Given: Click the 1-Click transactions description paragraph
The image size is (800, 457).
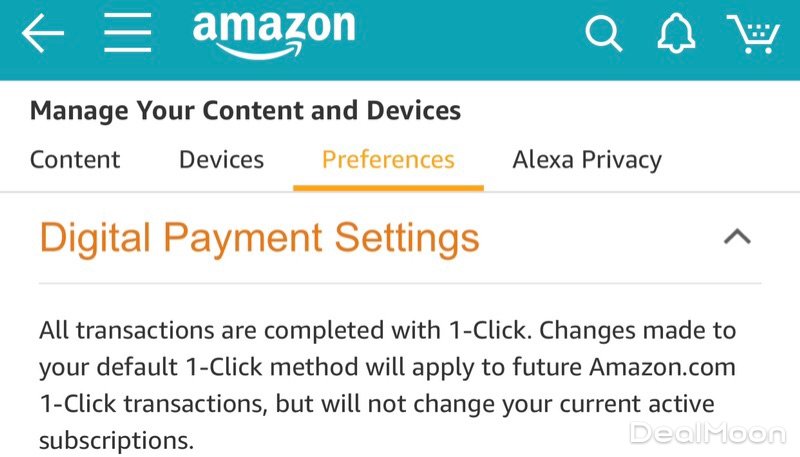Looking at the screenshot, I should point(387,385).
